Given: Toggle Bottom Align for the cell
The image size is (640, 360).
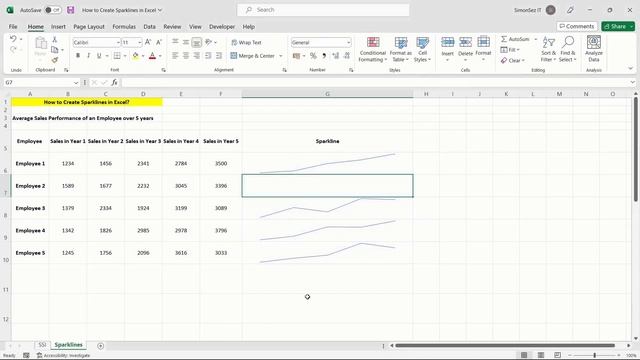Looking at the screenshot, I should (x=196, y=42).
